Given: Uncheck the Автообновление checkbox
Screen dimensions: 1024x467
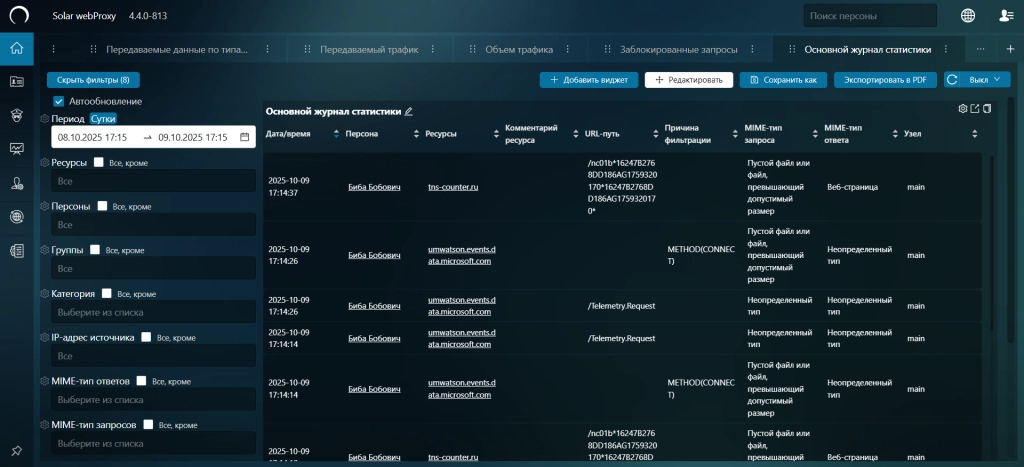Looking at the screenshot, I should [59, 101].
